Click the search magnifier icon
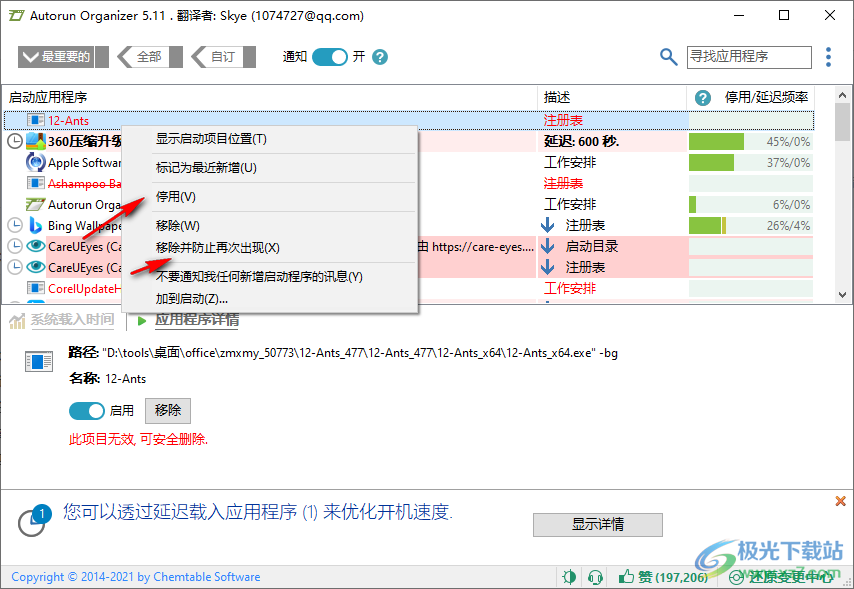854x589 pixels. [x=668, y=57]
